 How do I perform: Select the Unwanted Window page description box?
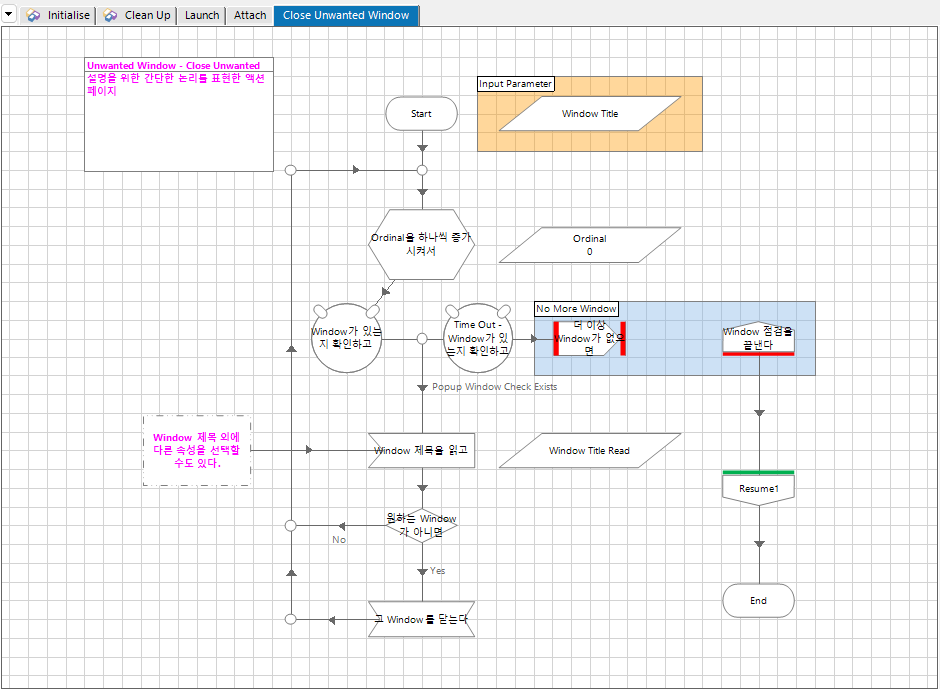click(x=179, y=115)
